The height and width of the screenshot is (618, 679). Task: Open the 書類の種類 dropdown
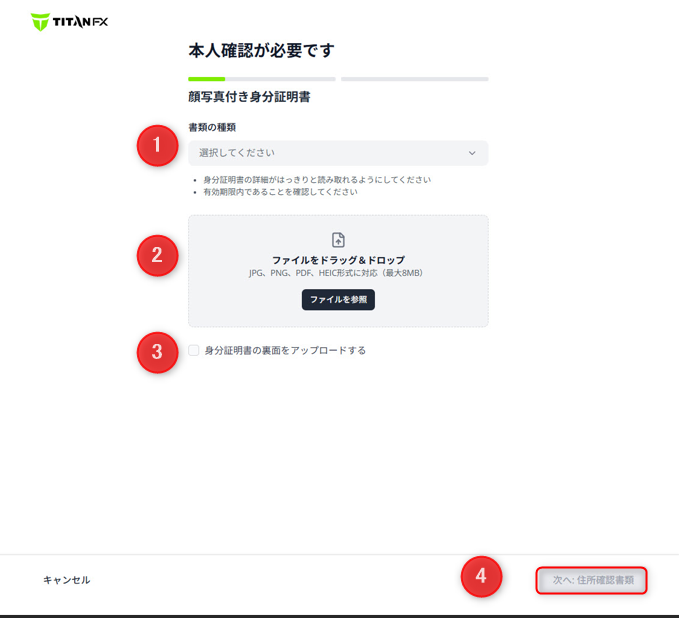click(x=338, y=153)
